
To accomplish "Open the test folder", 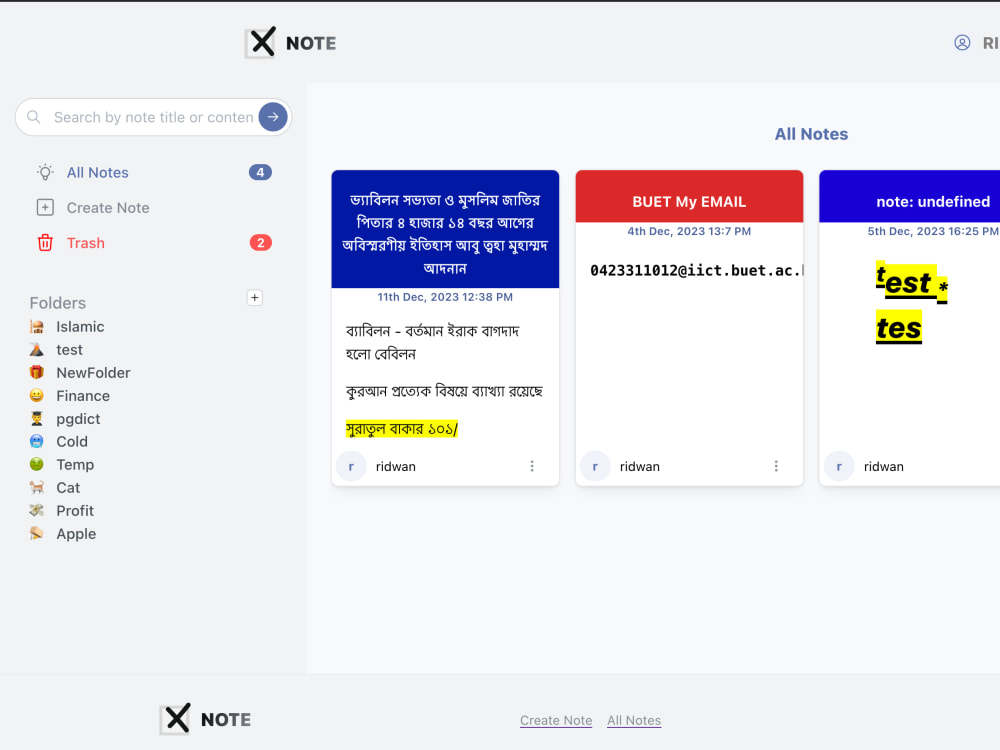I will pos(69,349).
